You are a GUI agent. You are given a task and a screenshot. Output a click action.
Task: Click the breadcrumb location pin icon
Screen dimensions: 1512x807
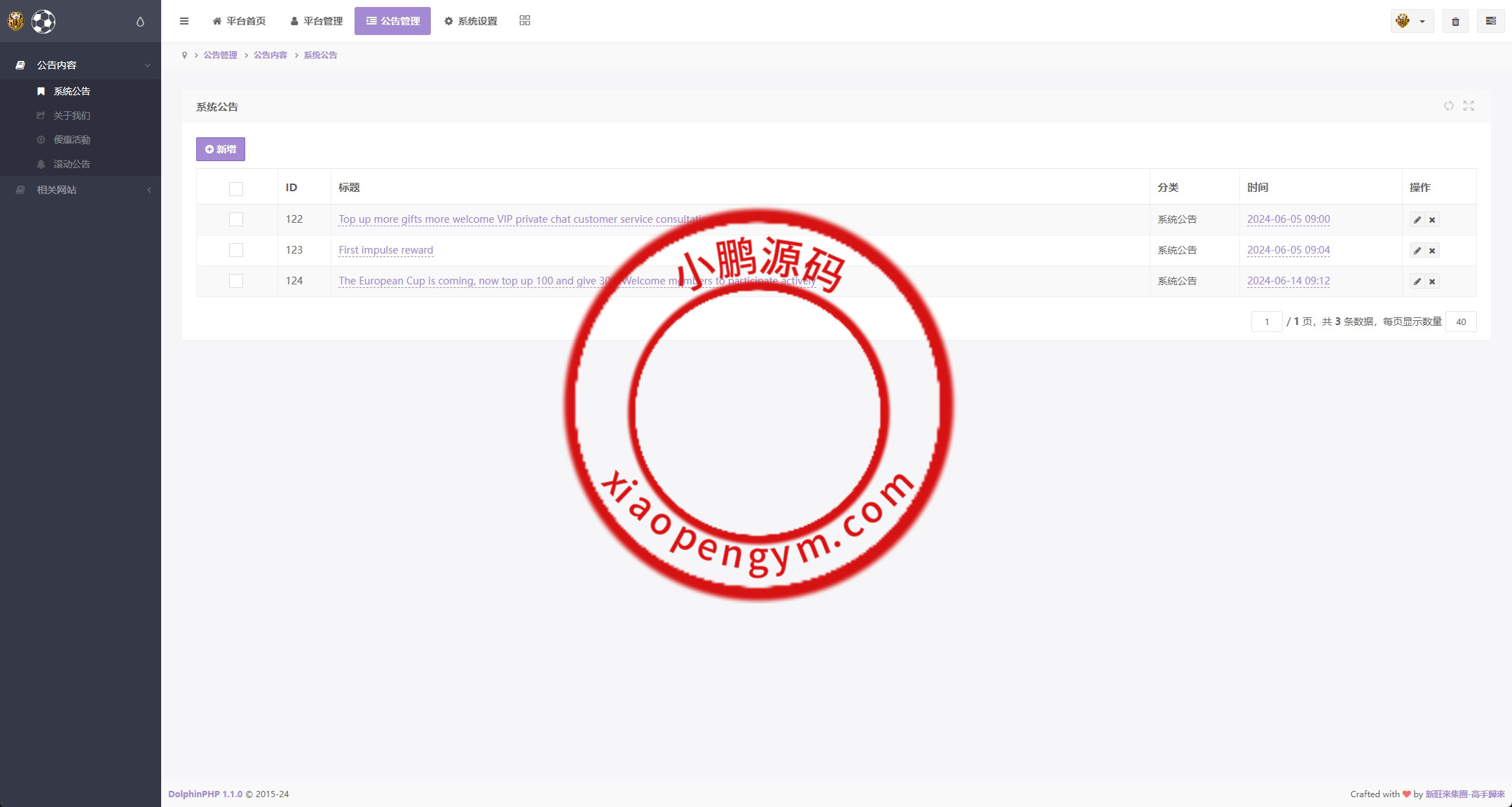pyautogui.click(x=184, y=55)
